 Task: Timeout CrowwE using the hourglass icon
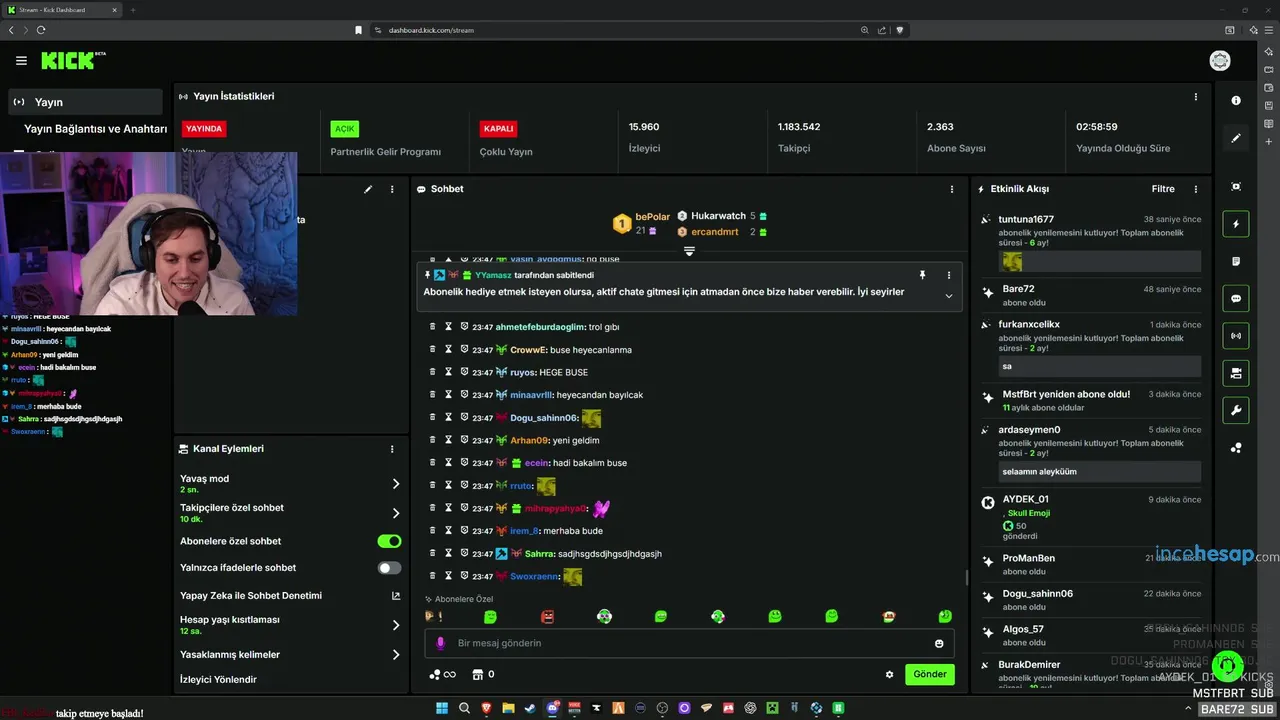tap(449, 350)
